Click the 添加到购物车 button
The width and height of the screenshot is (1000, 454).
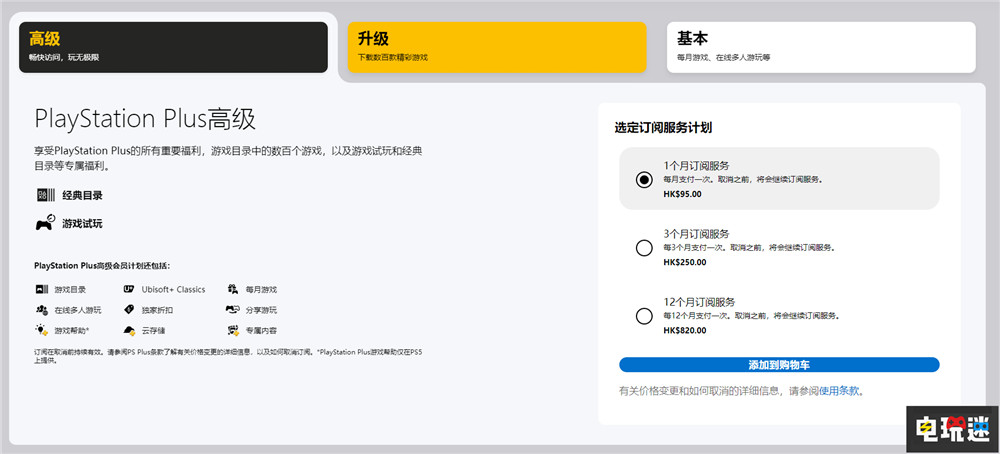click(779, 365)
